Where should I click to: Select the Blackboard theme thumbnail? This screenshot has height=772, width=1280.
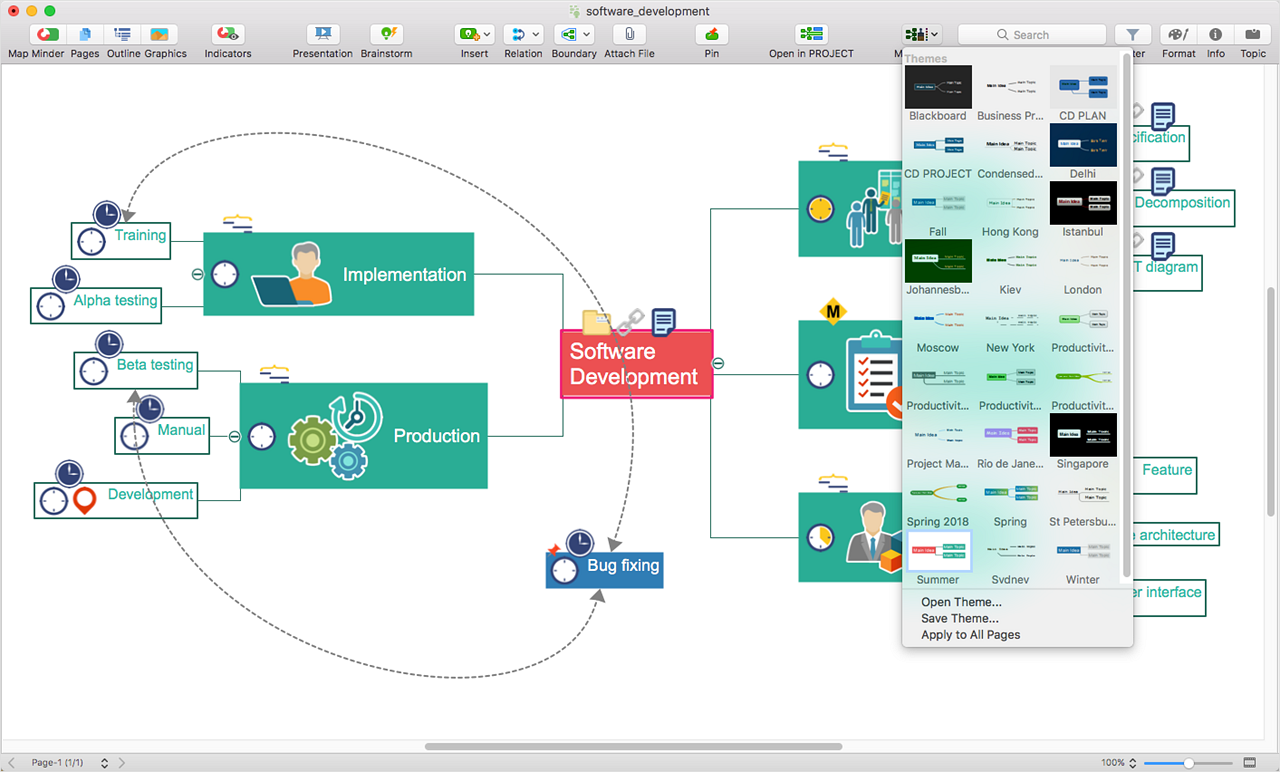pyautogui.click(x=938, y=87)
